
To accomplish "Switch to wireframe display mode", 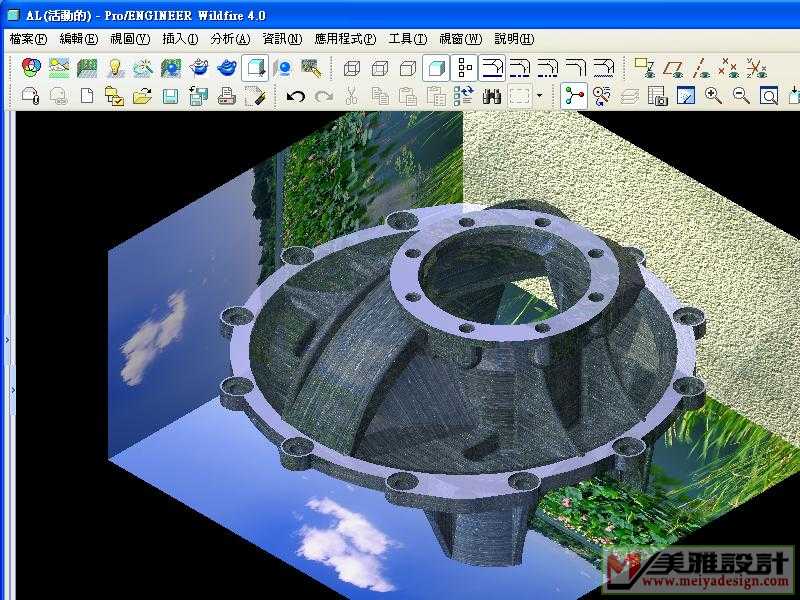I will click(352, 68).
